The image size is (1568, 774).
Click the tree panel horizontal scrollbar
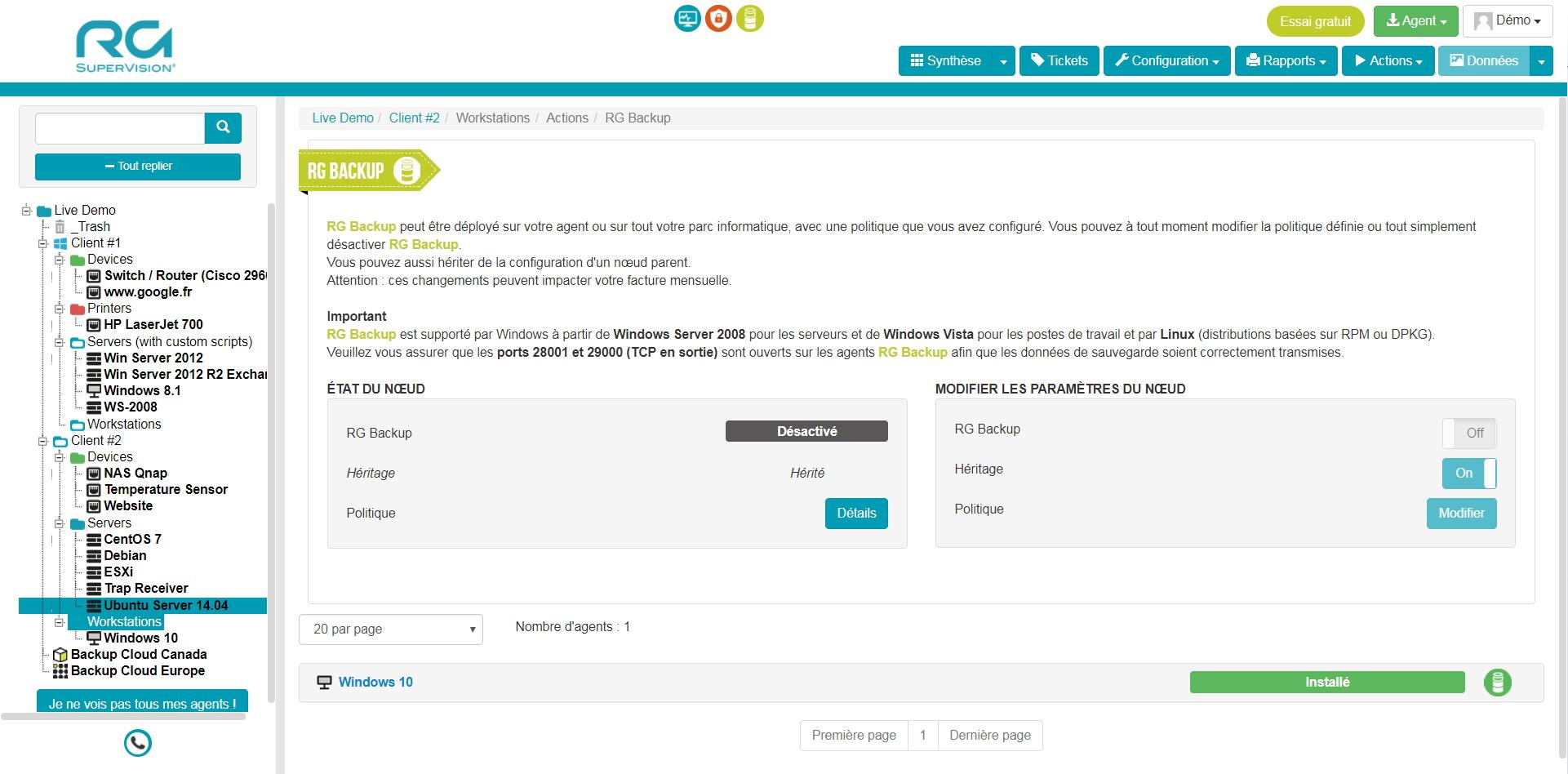[123, 717]
